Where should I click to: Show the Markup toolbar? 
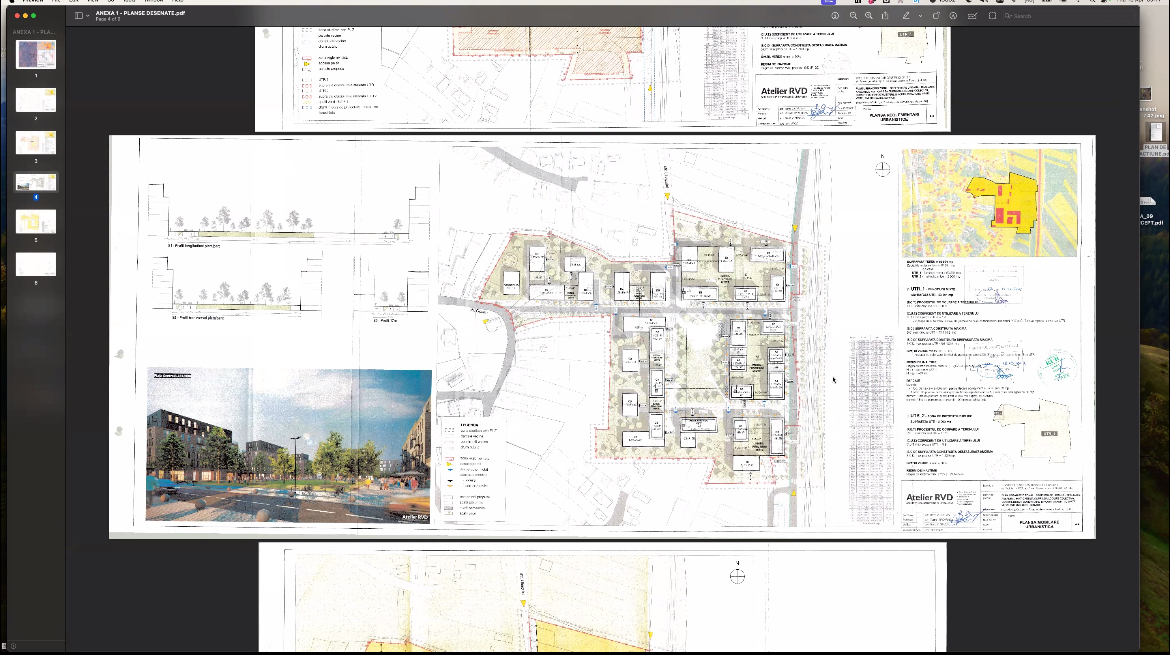(x=954, y=16)
